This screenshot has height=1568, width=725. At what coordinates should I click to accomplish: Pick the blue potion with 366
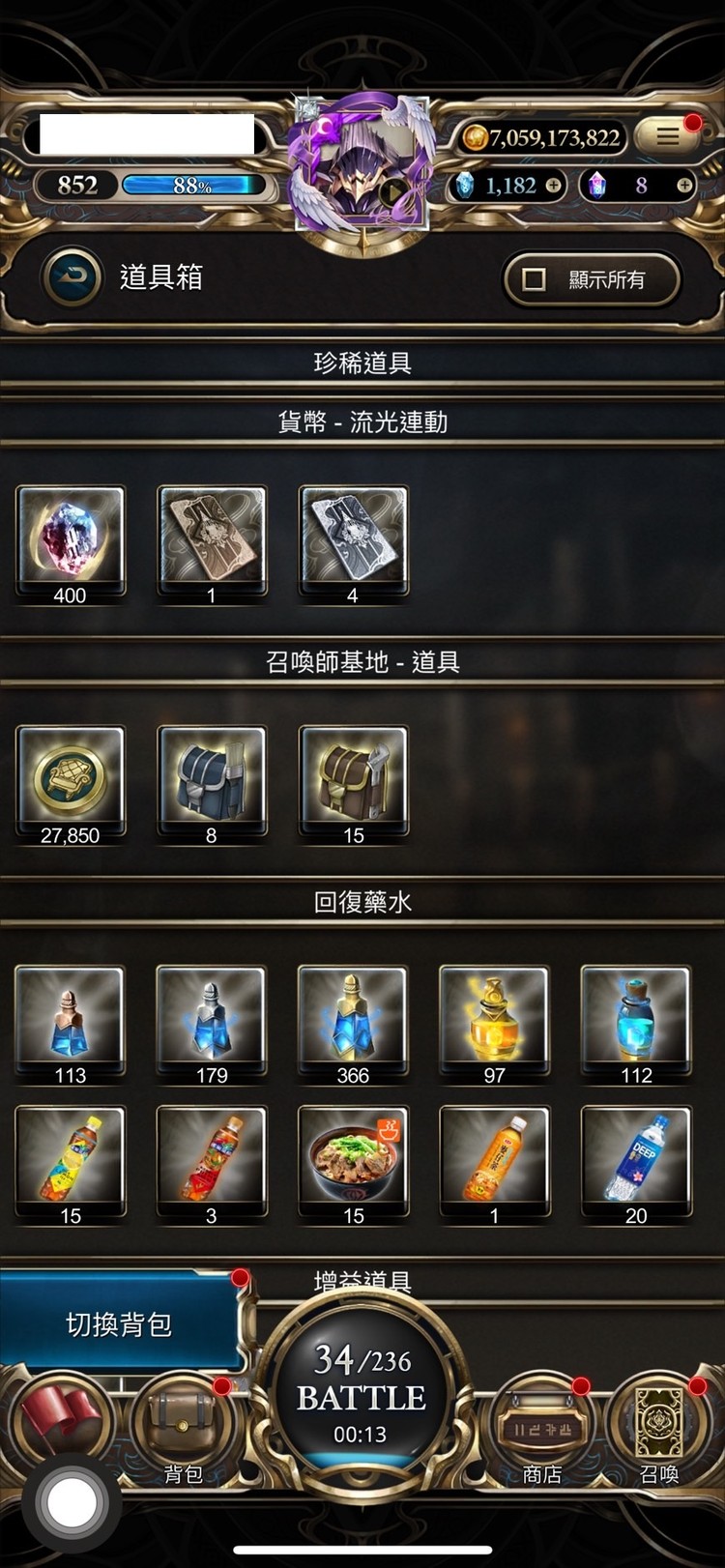tap(353, 1026)
